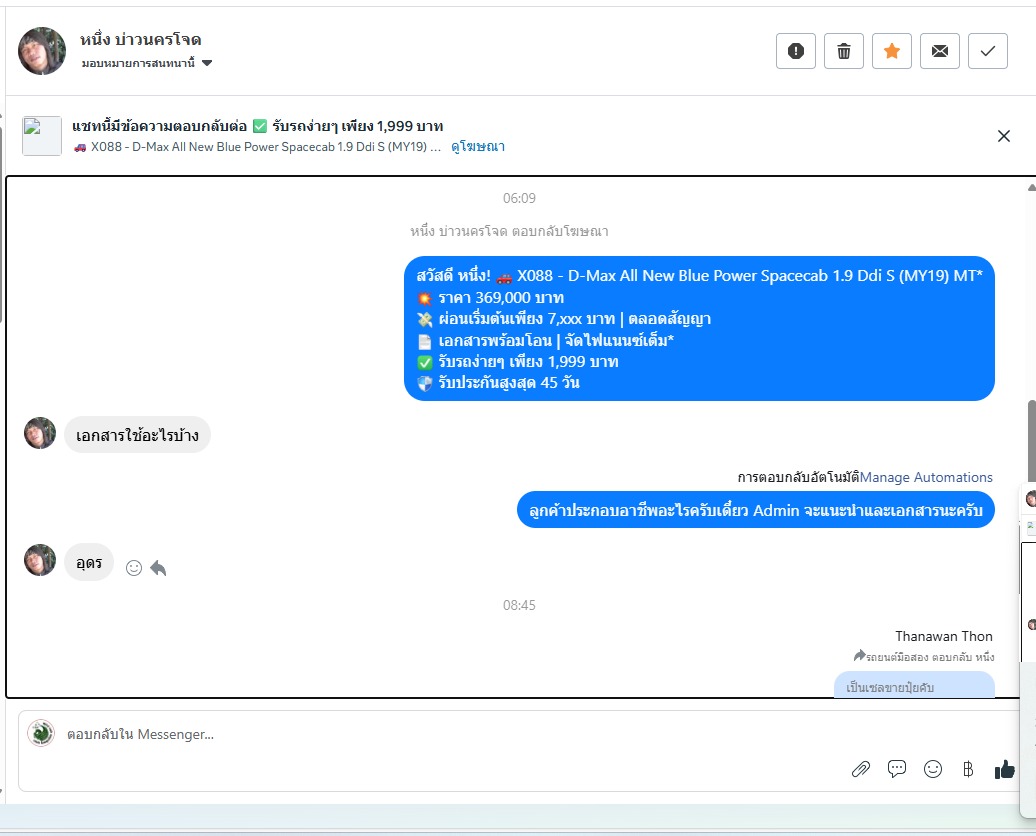
Task: Attach a file with paperclip icon
Action: 860,769
